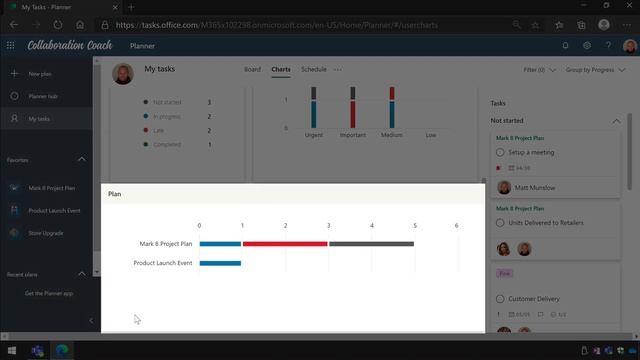Click the help question mark icon
The image size is (640, 360).
tap(609, 45)
